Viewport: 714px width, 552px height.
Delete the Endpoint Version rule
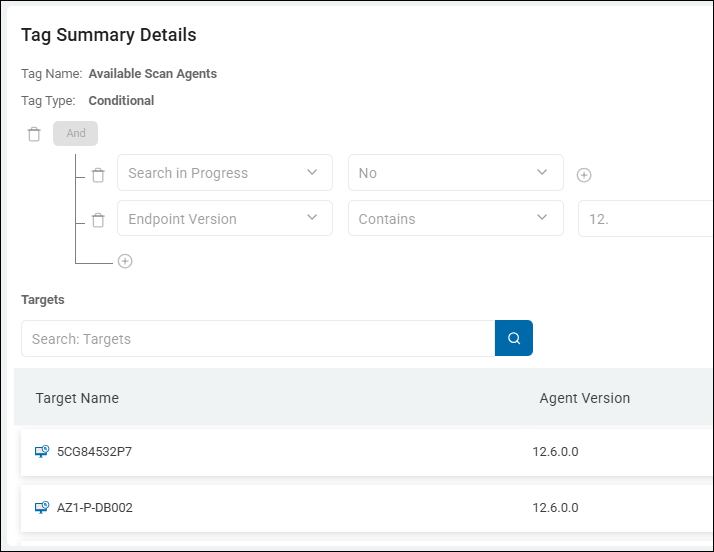coord(98,221)
